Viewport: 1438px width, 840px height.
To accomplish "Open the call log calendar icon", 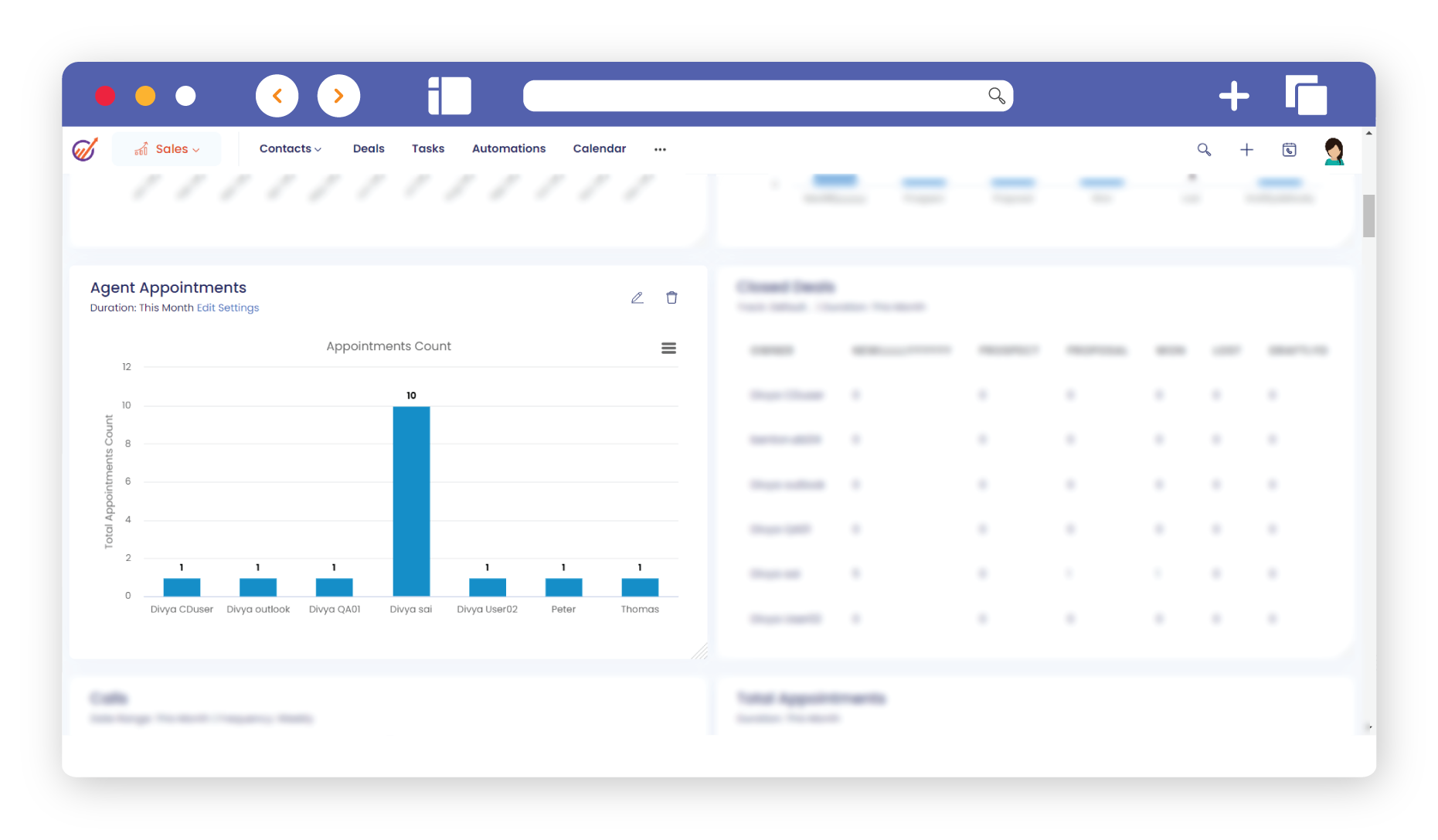I will coord(1289,150).
